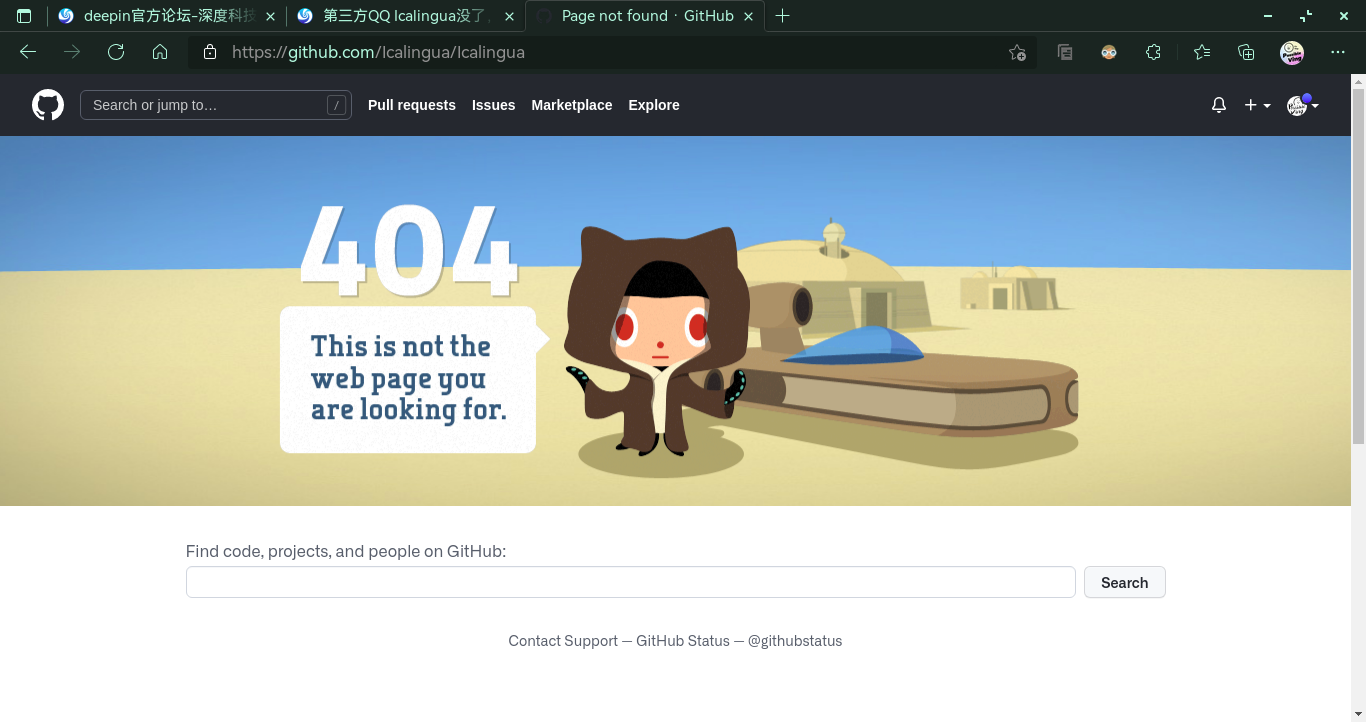The image size is (1366, 722).
Task: Click the Search button
Action: point(1125,582)
